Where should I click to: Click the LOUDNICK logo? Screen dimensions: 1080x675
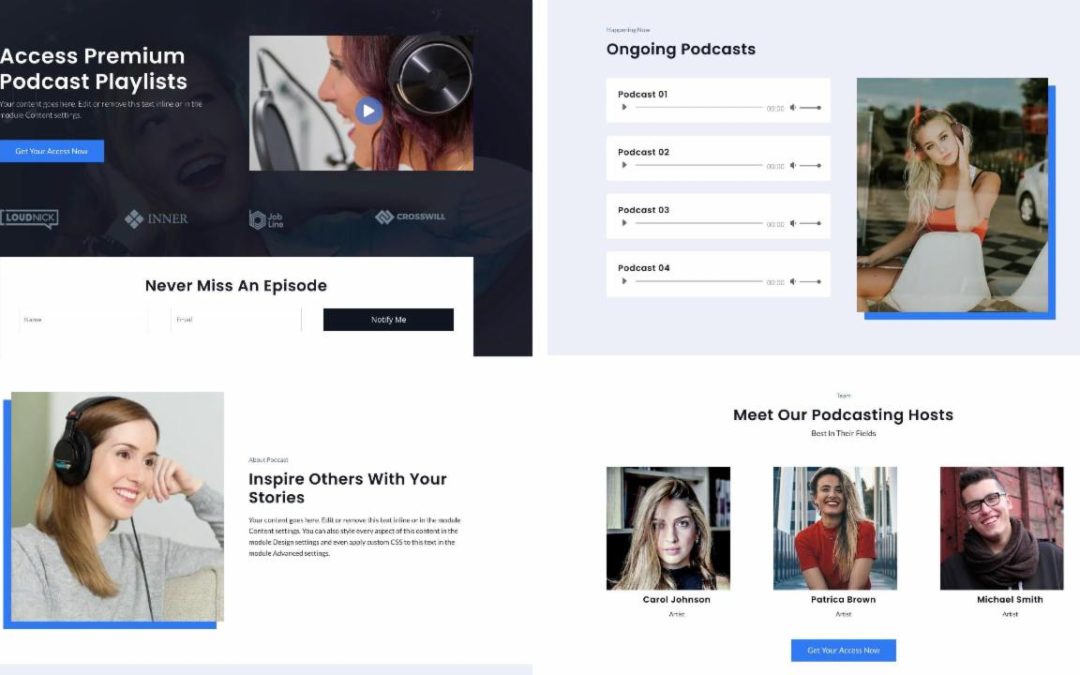29,218
